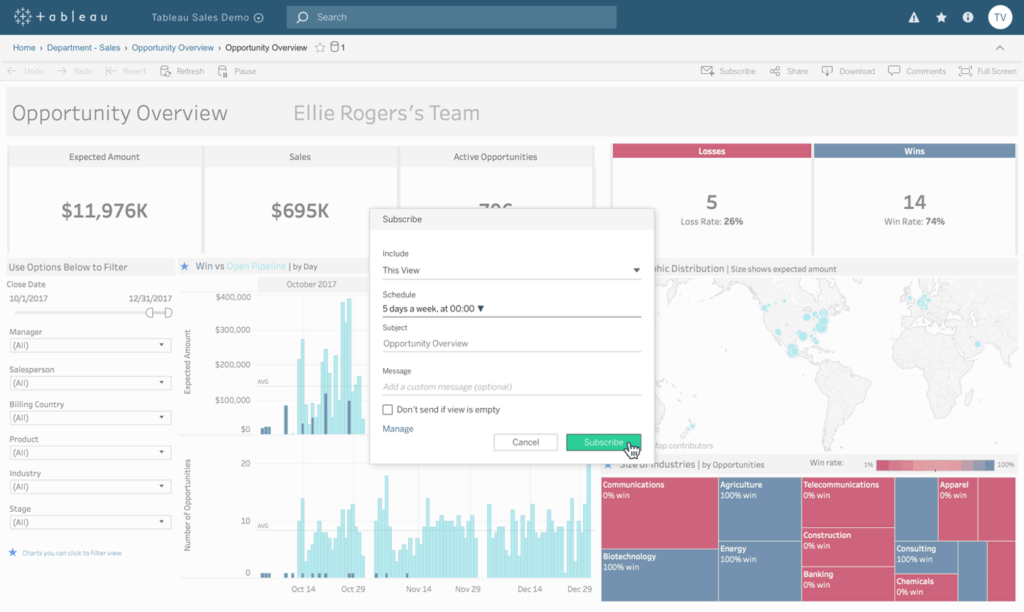This screenshot has height=612, width=1024.
Task: Open the Download toolbar option
Action: (848, 71)
